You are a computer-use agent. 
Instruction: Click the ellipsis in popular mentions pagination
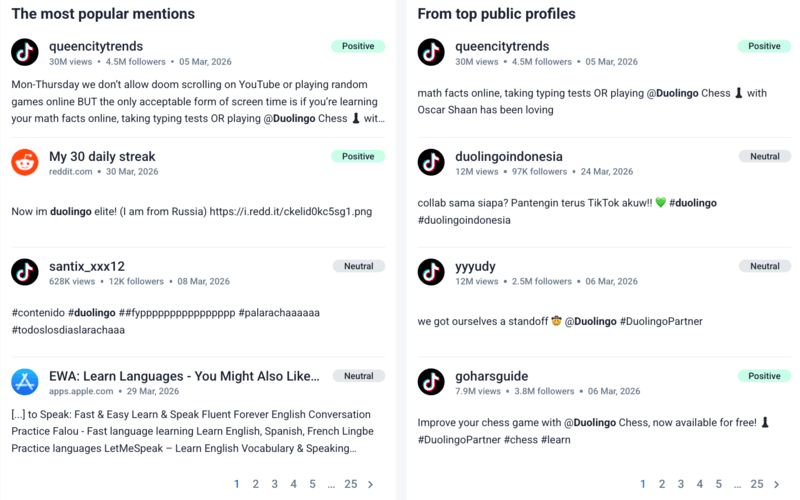[x=330, y=484]
